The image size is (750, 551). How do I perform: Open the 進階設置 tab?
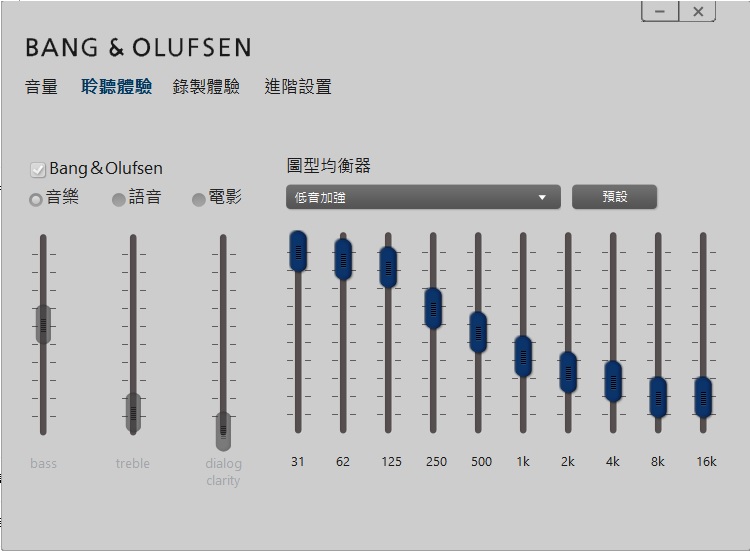298,87
